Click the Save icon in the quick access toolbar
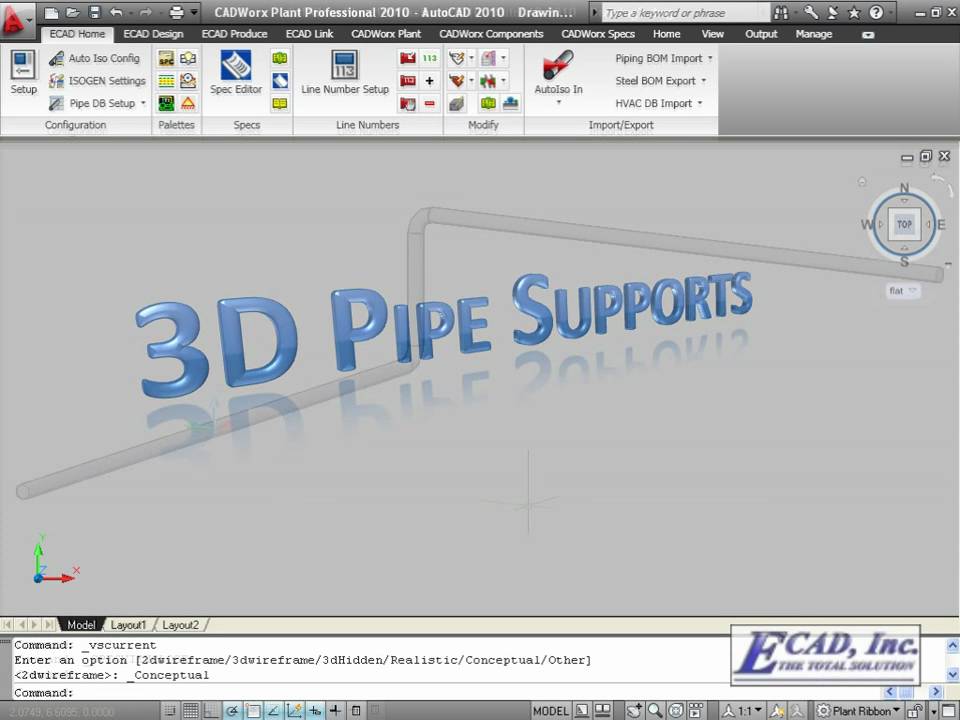The image size is (960, 720). 94,12
